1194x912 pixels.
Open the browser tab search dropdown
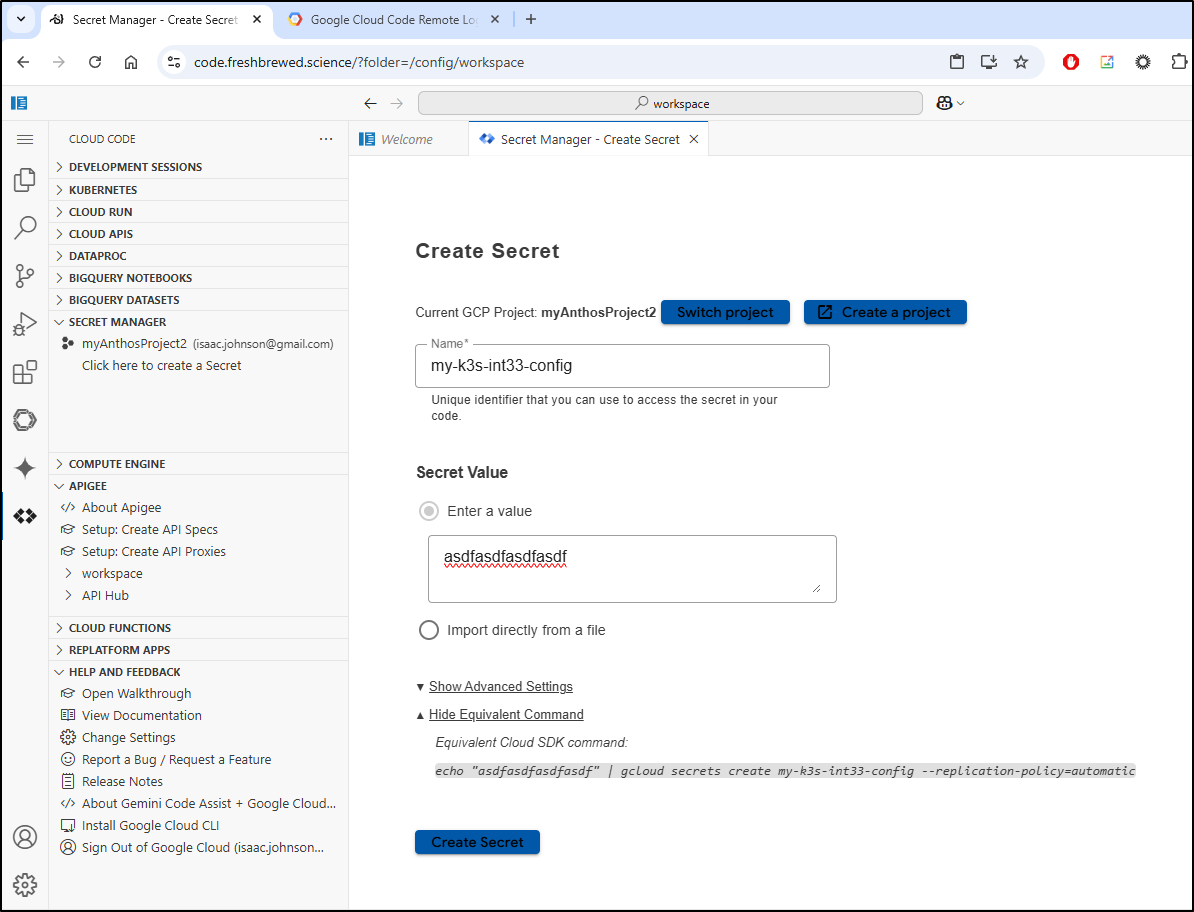pos(21,20)
